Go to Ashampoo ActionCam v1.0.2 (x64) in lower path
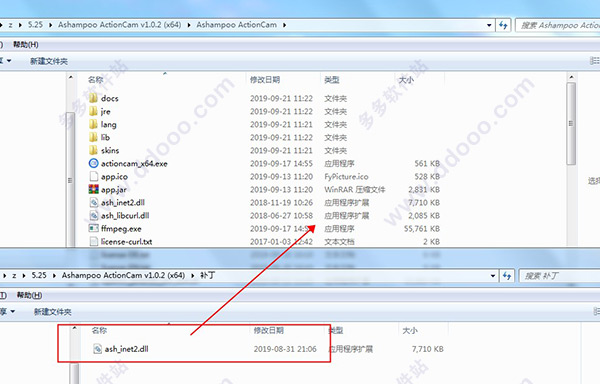This screenshot has width=600, height=384. click(123, 275)
